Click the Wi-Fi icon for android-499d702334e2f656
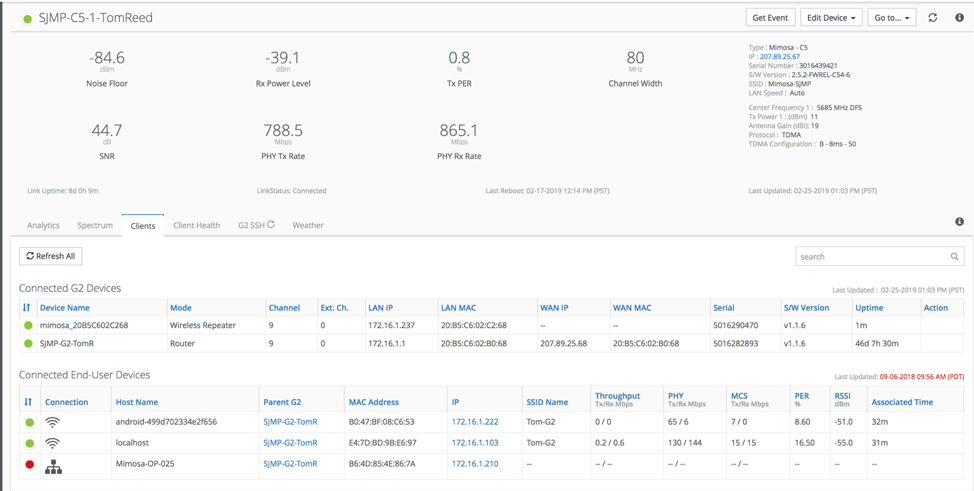Viewport: 974px width, 491px height. [x=53, y=422]
